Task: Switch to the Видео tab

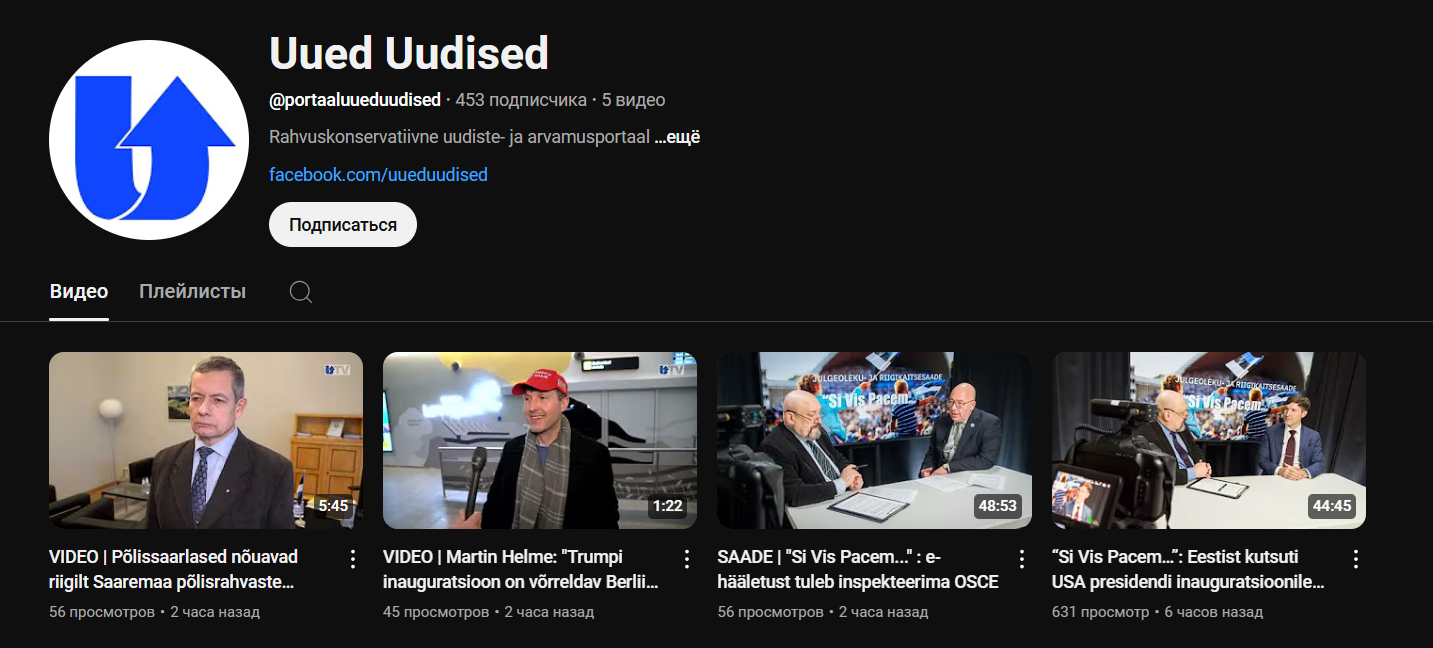Action: click(x=79, y=292)
